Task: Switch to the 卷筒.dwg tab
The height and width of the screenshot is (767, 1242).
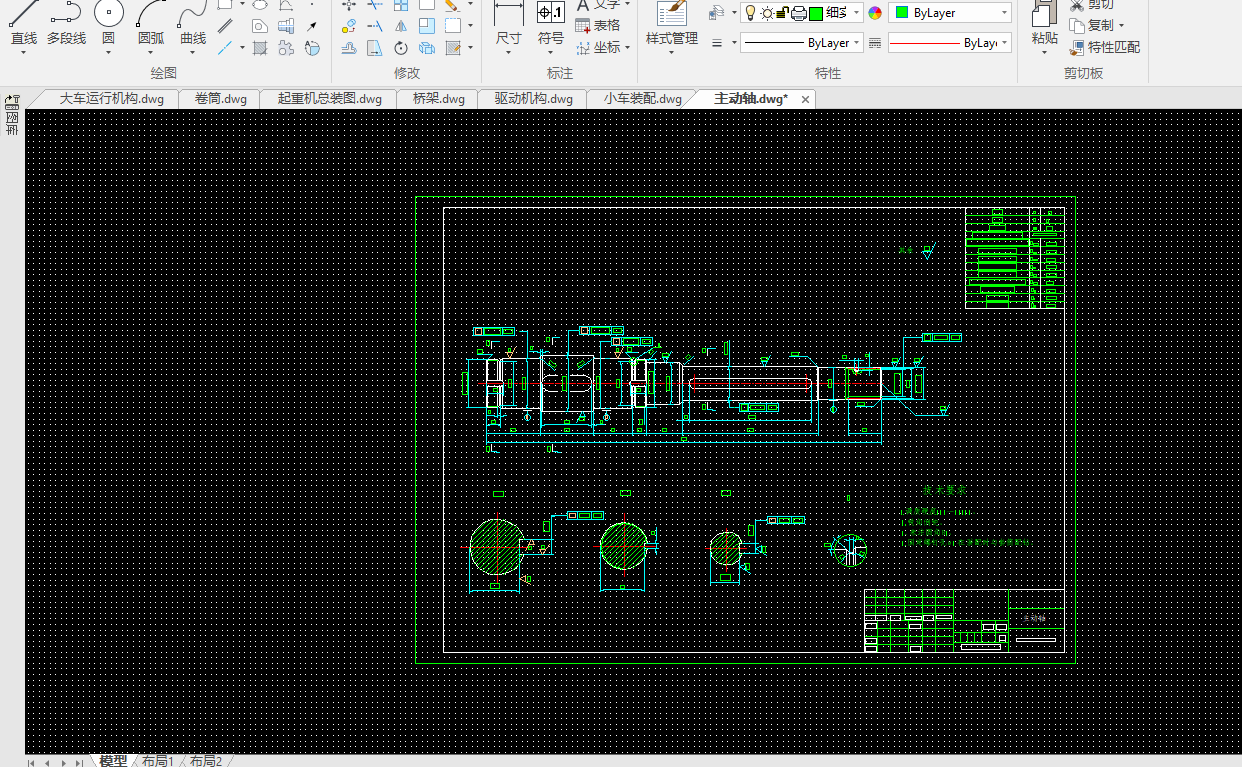Action: [220, 99]
